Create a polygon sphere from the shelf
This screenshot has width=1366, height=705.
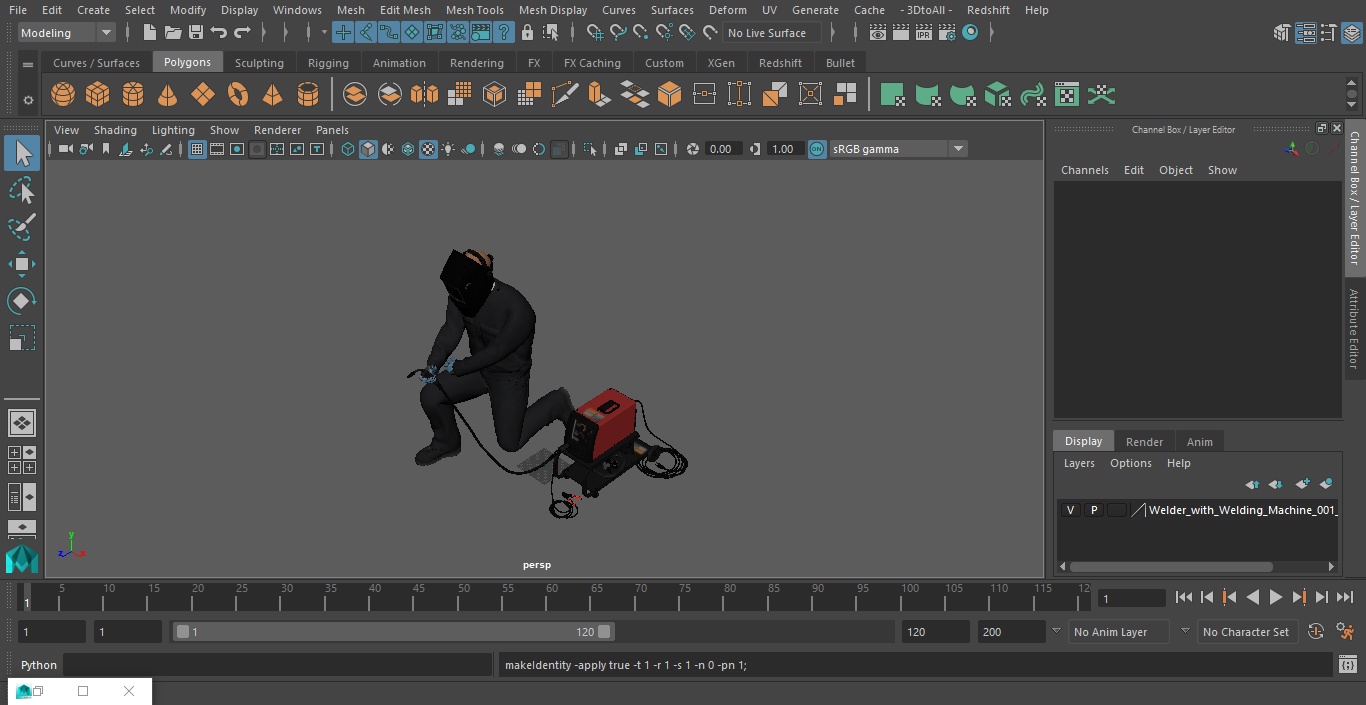[63, 95]
